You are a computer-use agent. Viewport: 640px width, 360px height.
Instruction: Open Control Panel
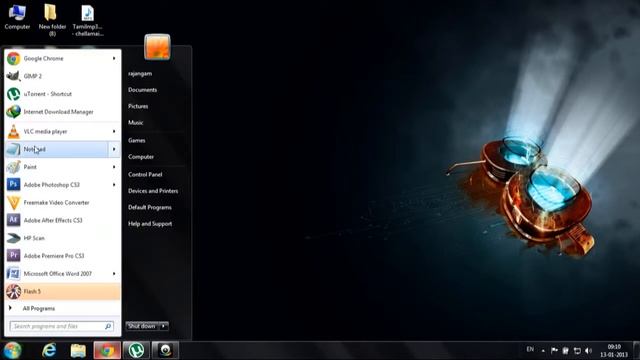tap(145, 175)
